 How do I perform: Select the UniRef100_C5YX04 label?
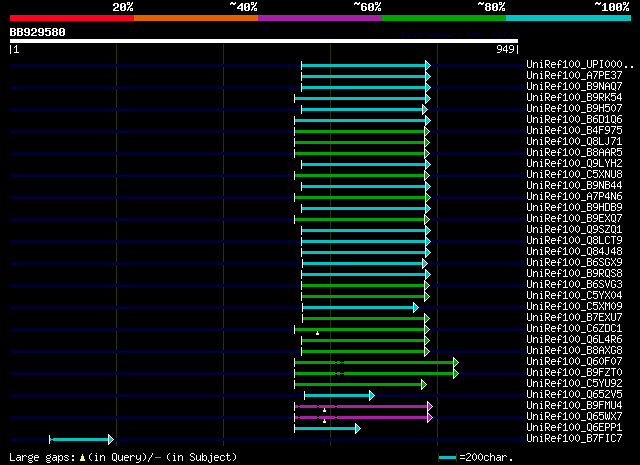pyautogui.click(x=574, y=296)
